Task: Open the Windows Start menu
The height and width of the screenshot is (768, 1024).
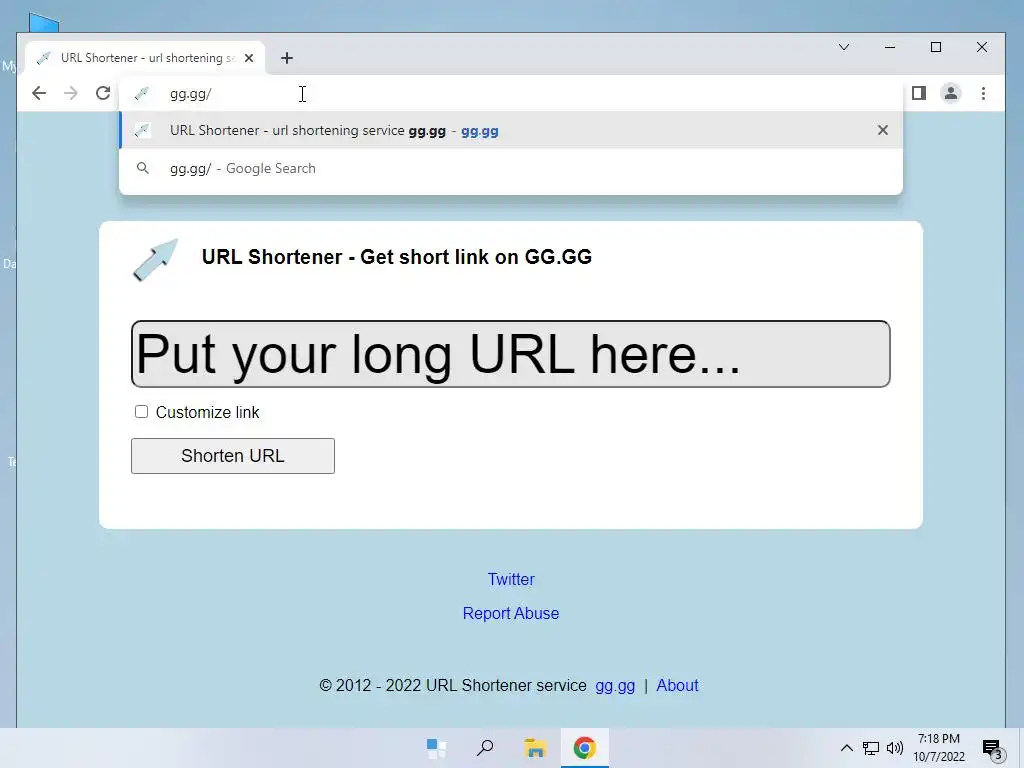Action: pyautogui.click(x=436, y=748)
